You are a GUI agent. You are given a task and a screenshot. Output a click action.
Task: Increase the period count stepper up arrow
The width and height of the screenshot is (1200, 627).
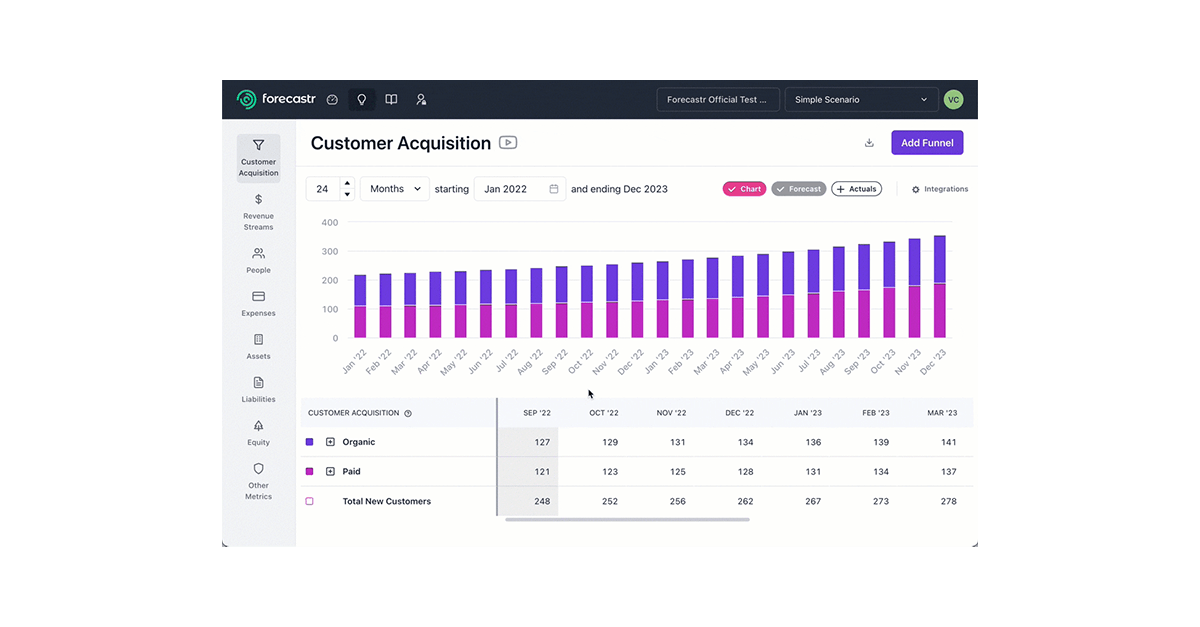pyautogui.click(x=347, y=183)
